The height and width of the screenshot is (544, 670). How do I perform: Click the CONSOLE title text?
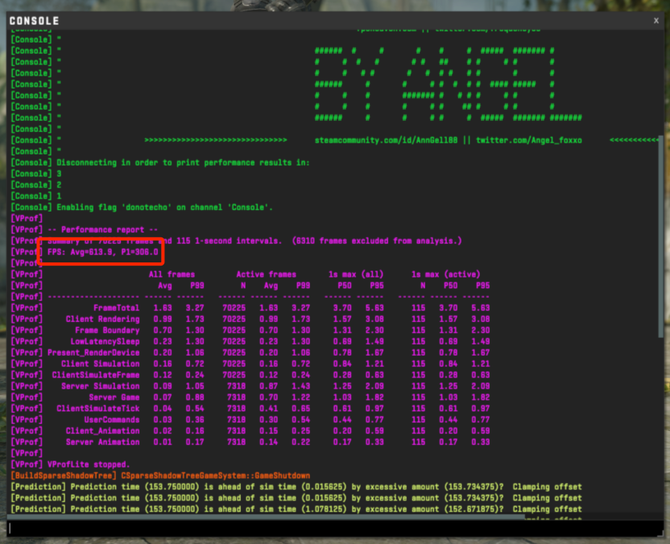click(x=34, y=21)
